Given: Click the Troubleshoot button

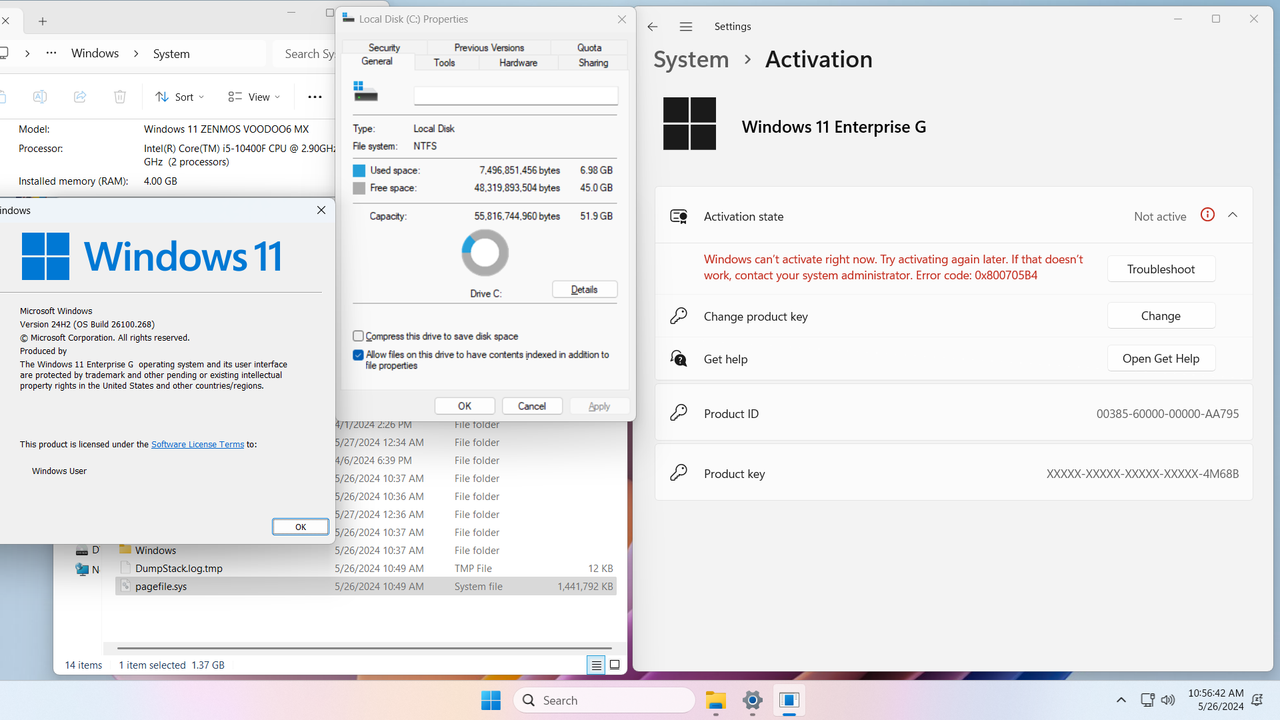Looking at the screenshot, I should 1161,269.
